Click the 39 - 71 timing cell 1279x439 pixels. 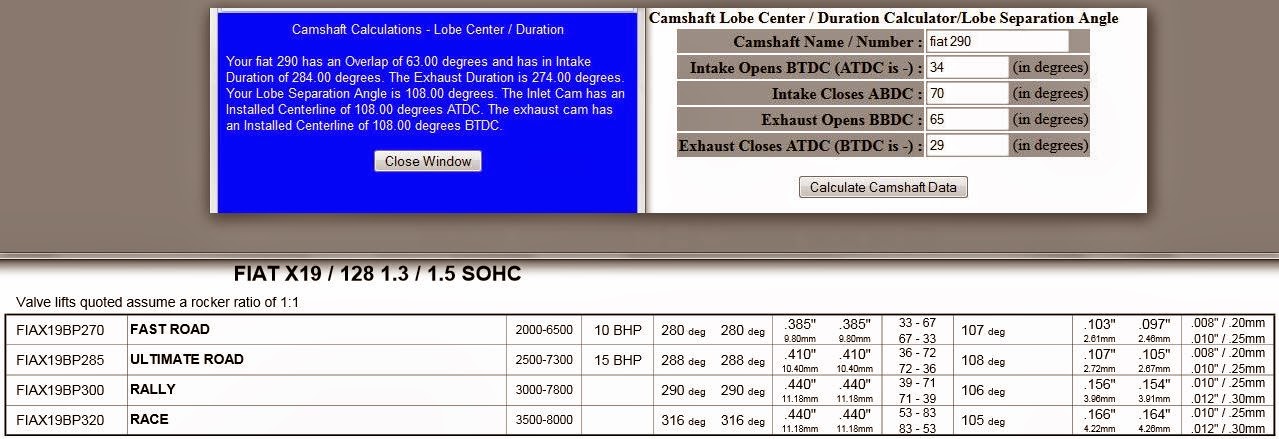tap(916, 383)
